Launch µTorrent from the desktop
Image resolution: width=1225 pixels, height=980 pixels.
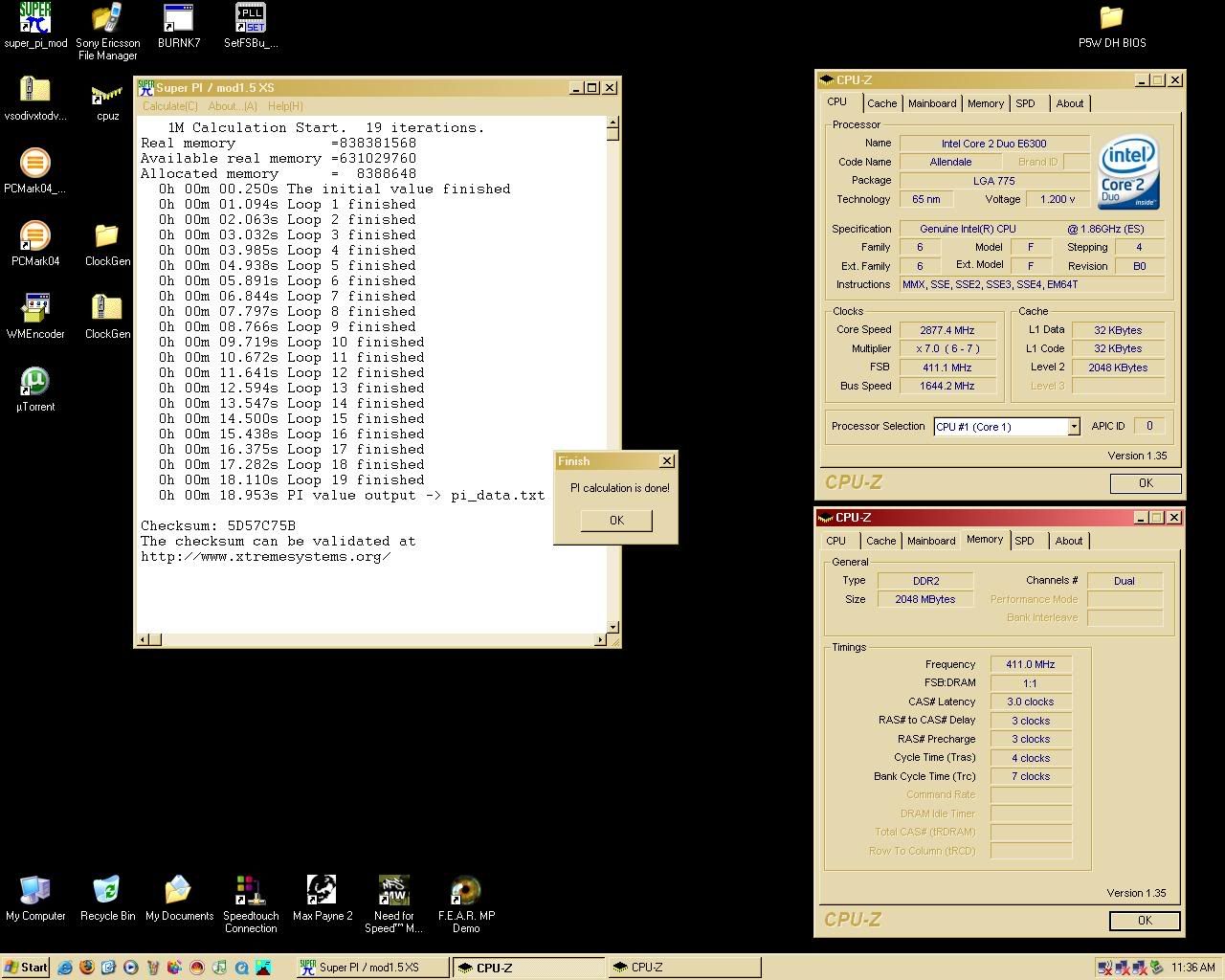35,382
